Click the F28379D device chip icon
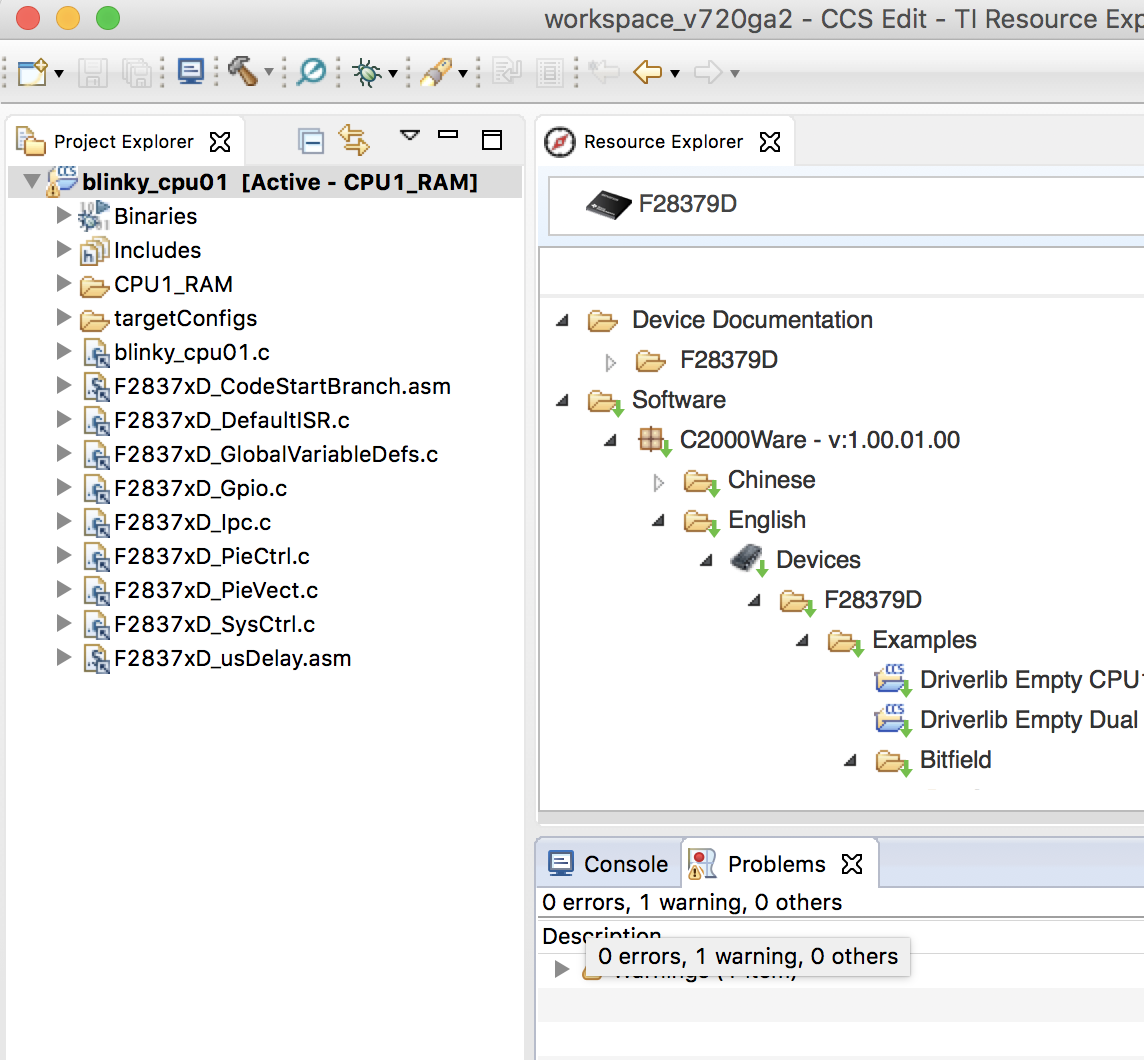The width and height of the screenshot is (1144, 1060). tap(608, 204)
